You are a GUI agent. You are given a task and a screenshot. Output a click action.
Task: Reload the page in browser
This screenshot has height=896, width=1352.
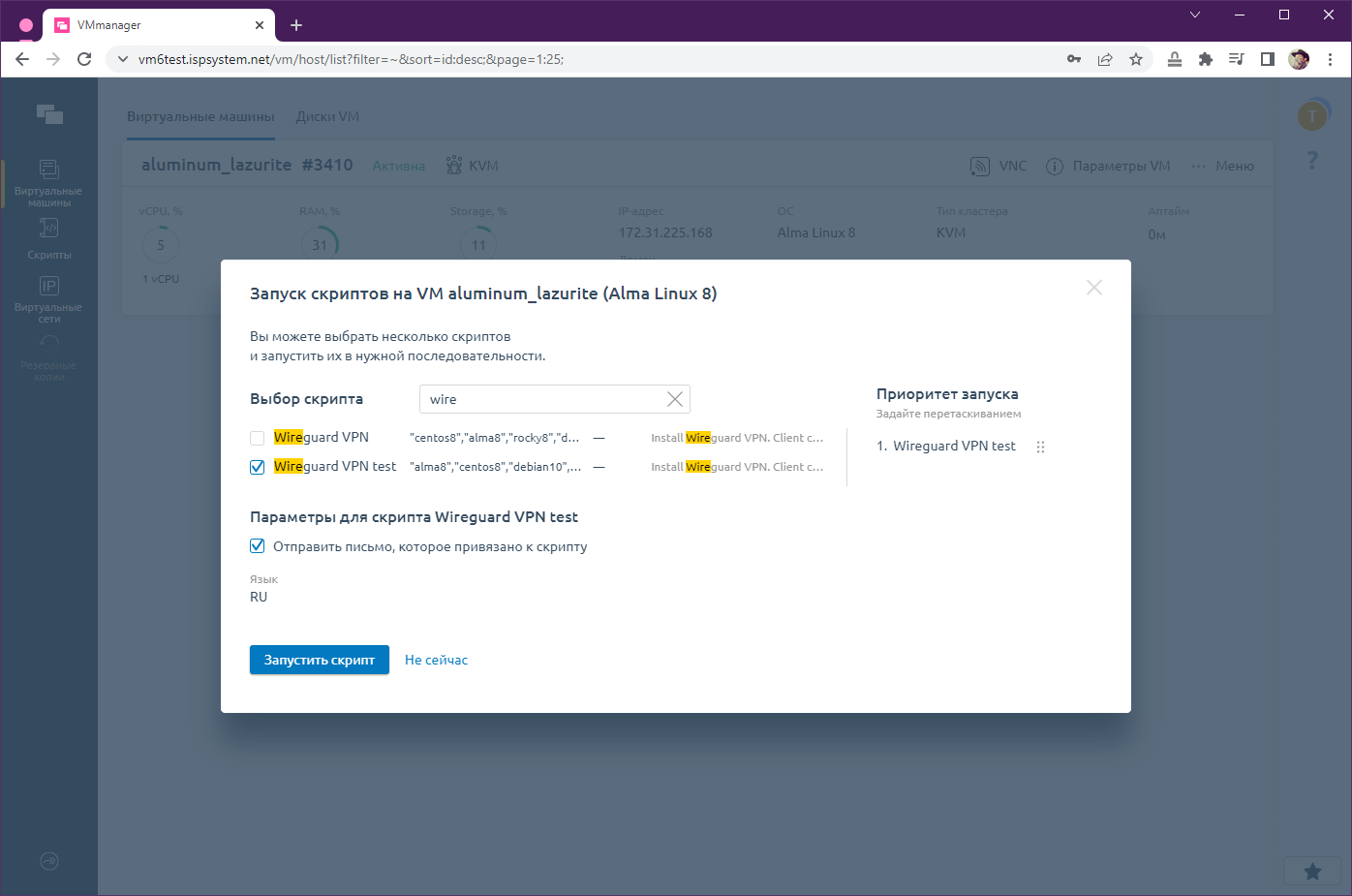(x=84, y=59)
